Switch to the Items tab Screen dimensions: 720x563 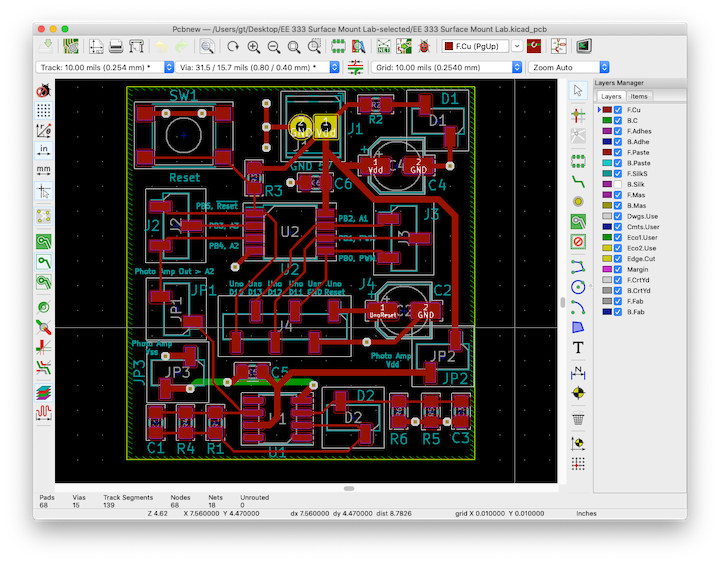click(638, 96)
